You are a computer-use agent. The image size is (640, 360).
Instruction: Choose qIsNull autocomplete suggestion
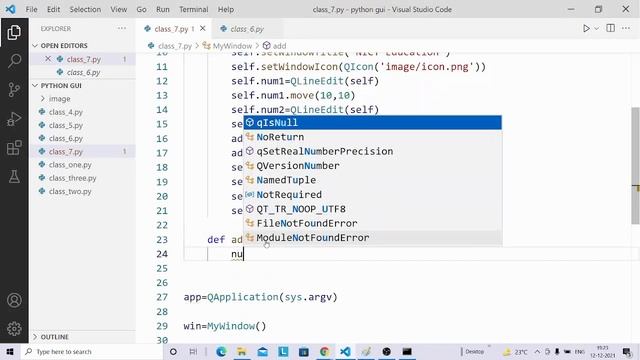pos(373,122)
